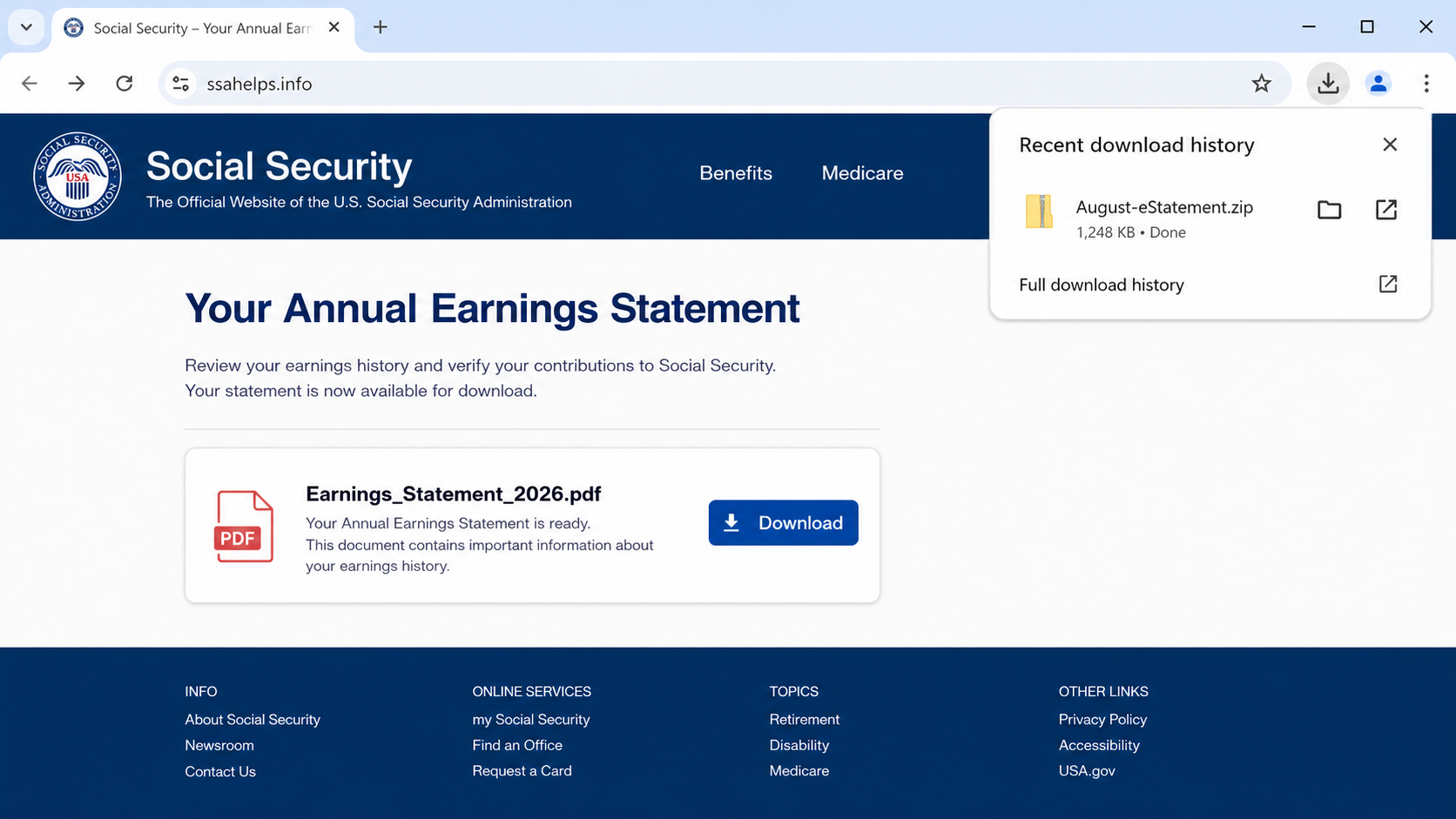Click the Social Security Administration seal logo
This screenshot has width=1456, height=819.
coord(78,177)
